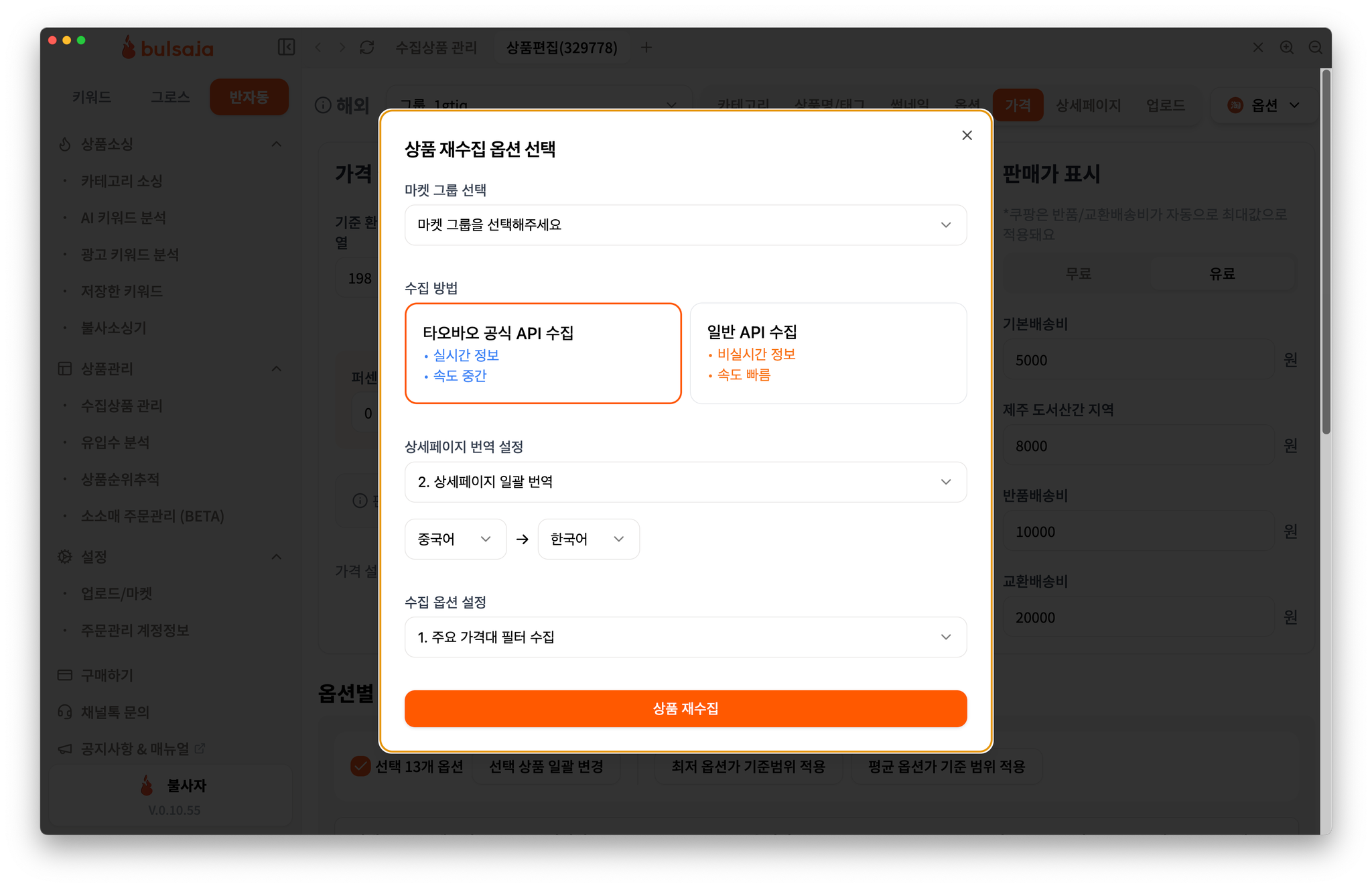This screenshot has width=1372, height=888.
Task: Click 선택 상품 일괄 변경 button
Action: (x=546, y=766)
